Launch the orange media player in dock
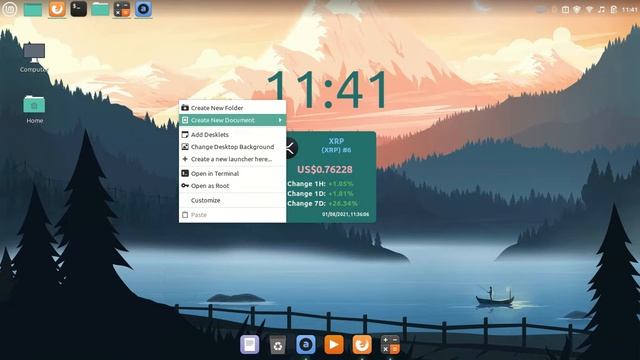This screenshot has height=360, width=640. pyautogui.click(x=334, y=345)
